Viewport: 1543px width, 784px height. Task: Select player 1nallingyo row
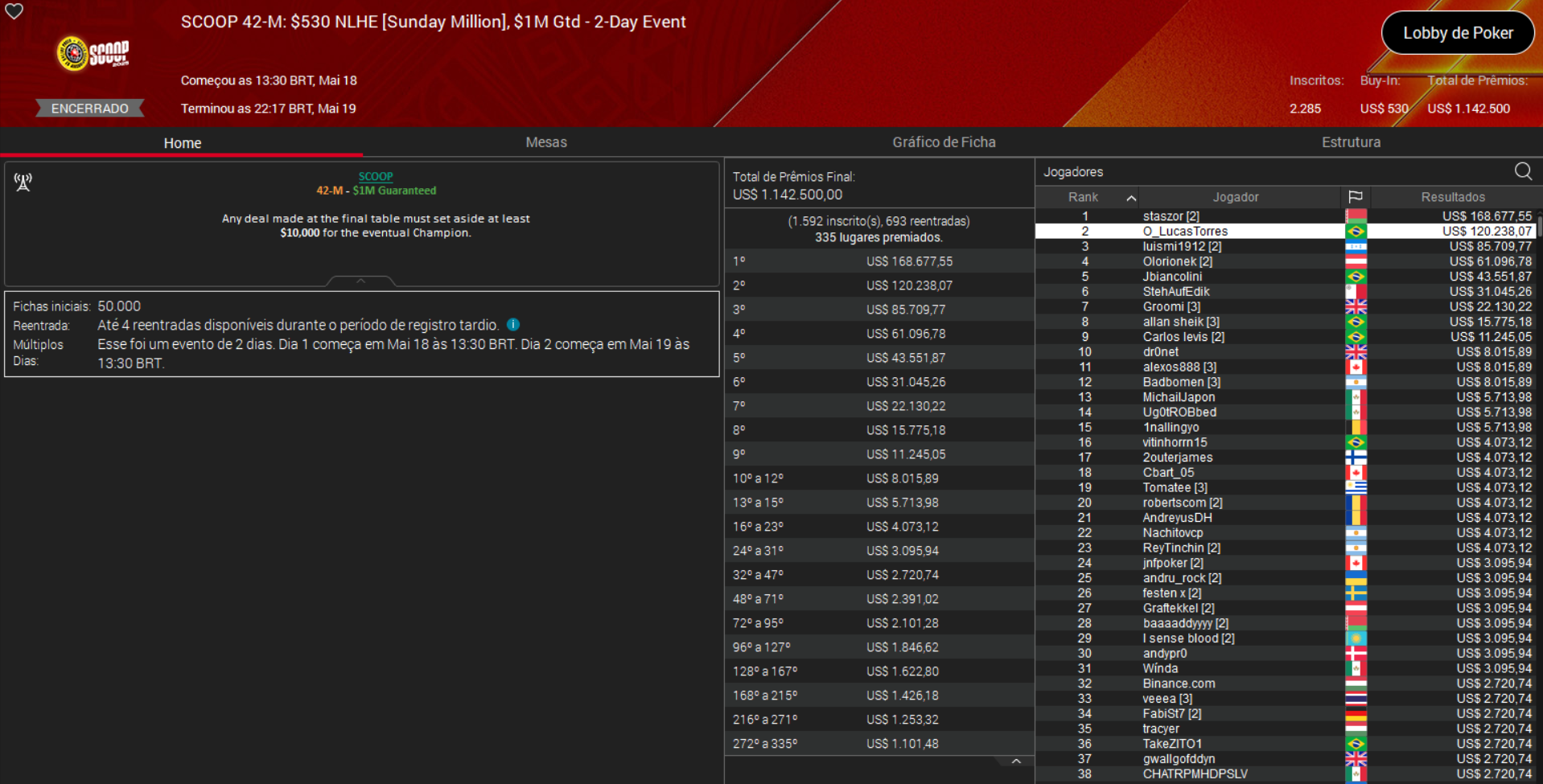click(1286, 427)
